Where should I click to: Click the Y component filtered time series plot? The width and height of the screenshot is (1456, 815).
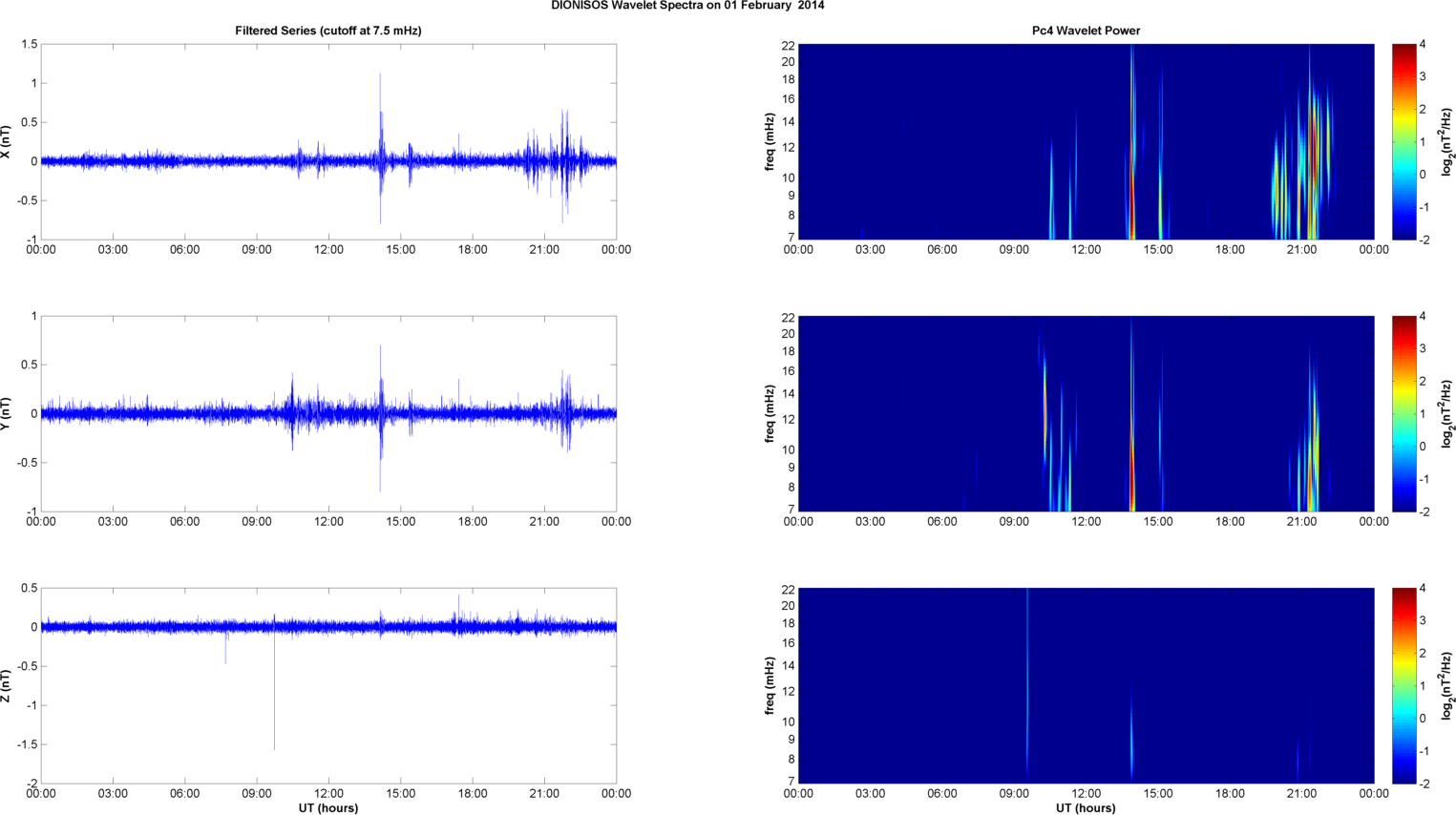328,413
